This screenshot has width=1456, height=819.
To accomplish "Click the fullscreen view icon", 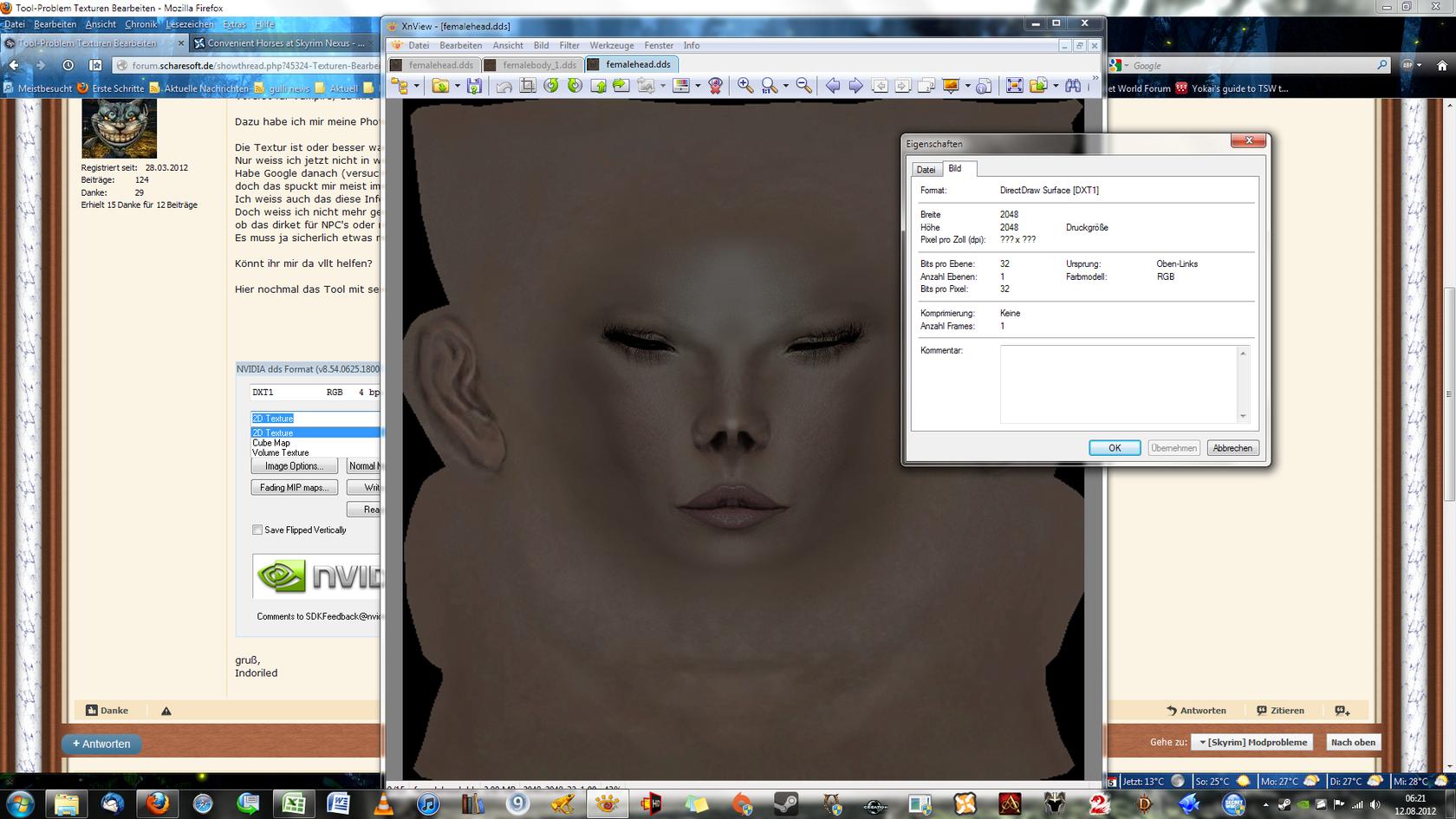I will click(x=1014, y=85).
